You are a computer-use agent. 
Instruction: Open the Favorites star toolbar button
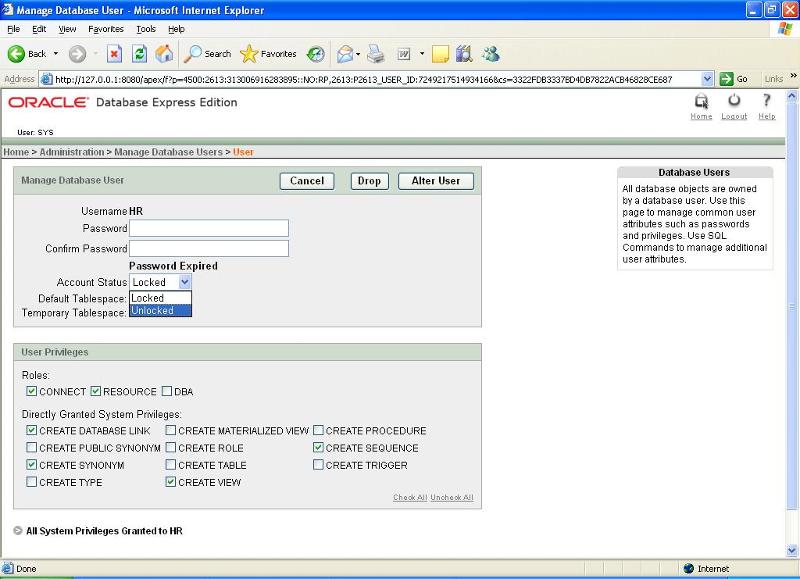click(x=268, y=54)
